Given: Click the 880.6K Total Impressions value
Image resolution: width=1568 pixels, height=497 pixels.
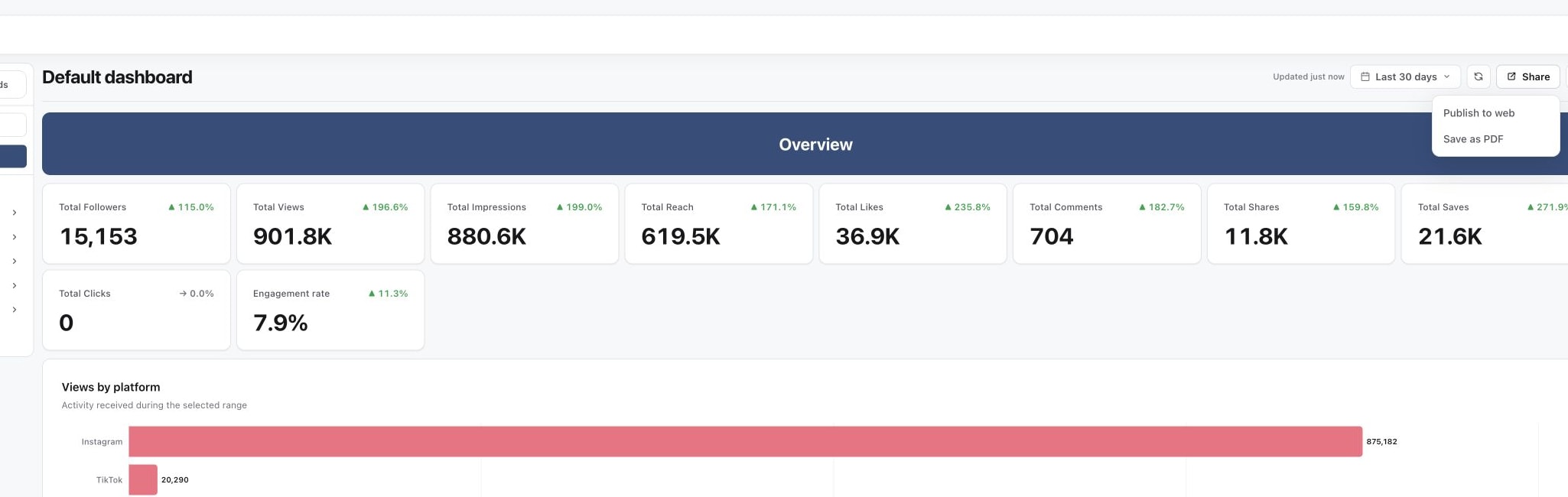Looking at the screenshot, I should [x=486, y=236].
